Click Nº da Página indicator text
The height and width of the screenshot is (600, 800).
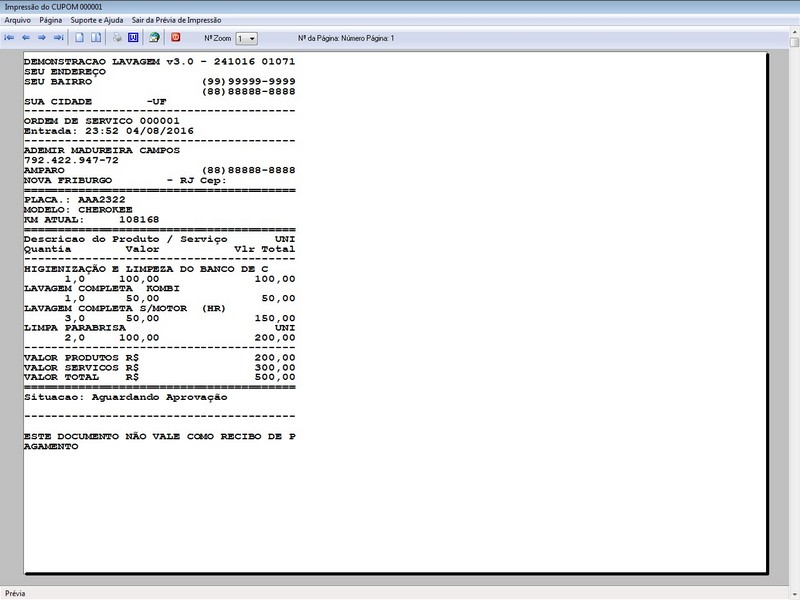pyautogui.click(x=346, y=38)
